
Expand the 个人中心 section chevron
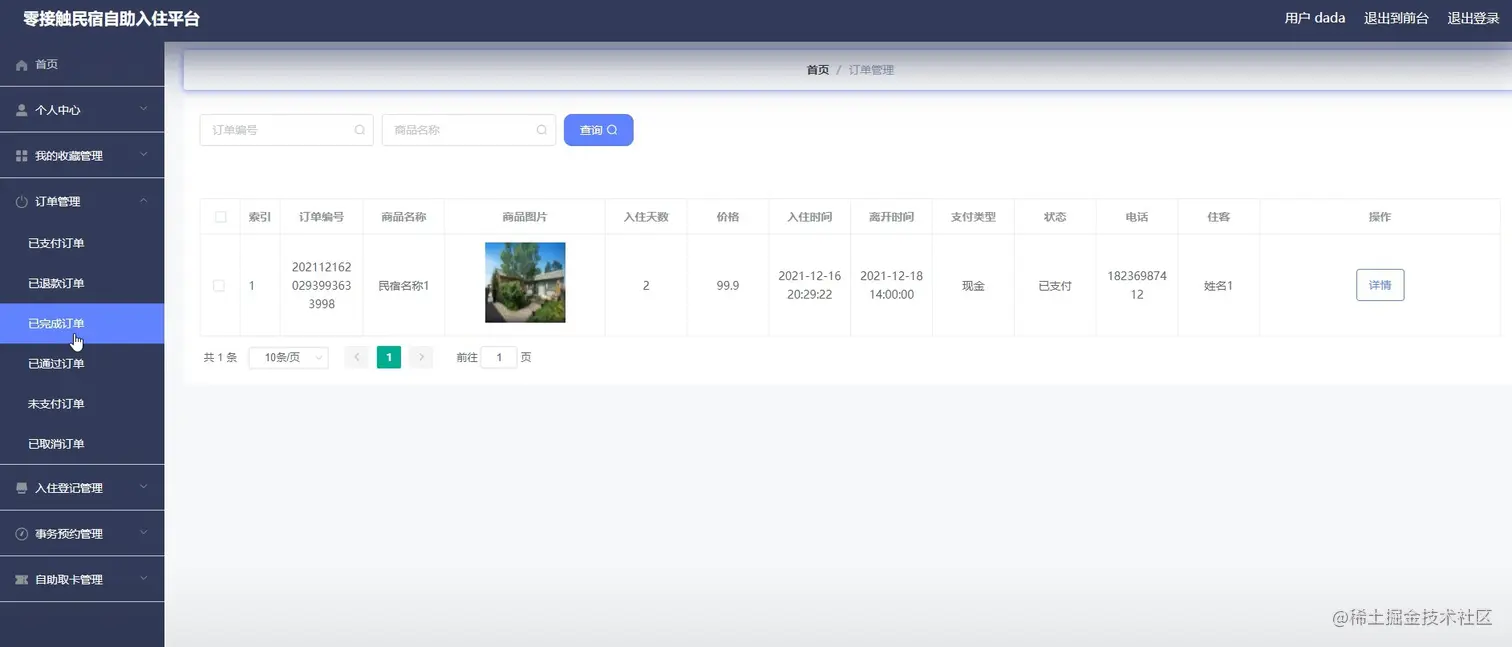(142, 110)
